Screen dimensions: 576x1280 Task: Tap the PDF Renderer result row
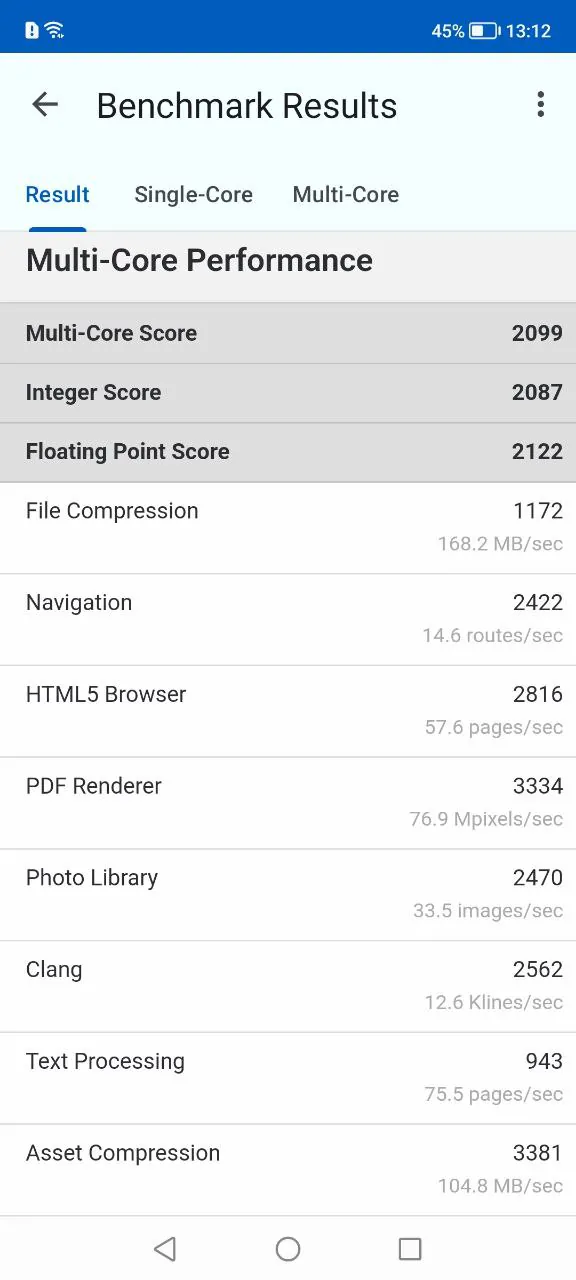pyautogui.click(x=288, y=803)
